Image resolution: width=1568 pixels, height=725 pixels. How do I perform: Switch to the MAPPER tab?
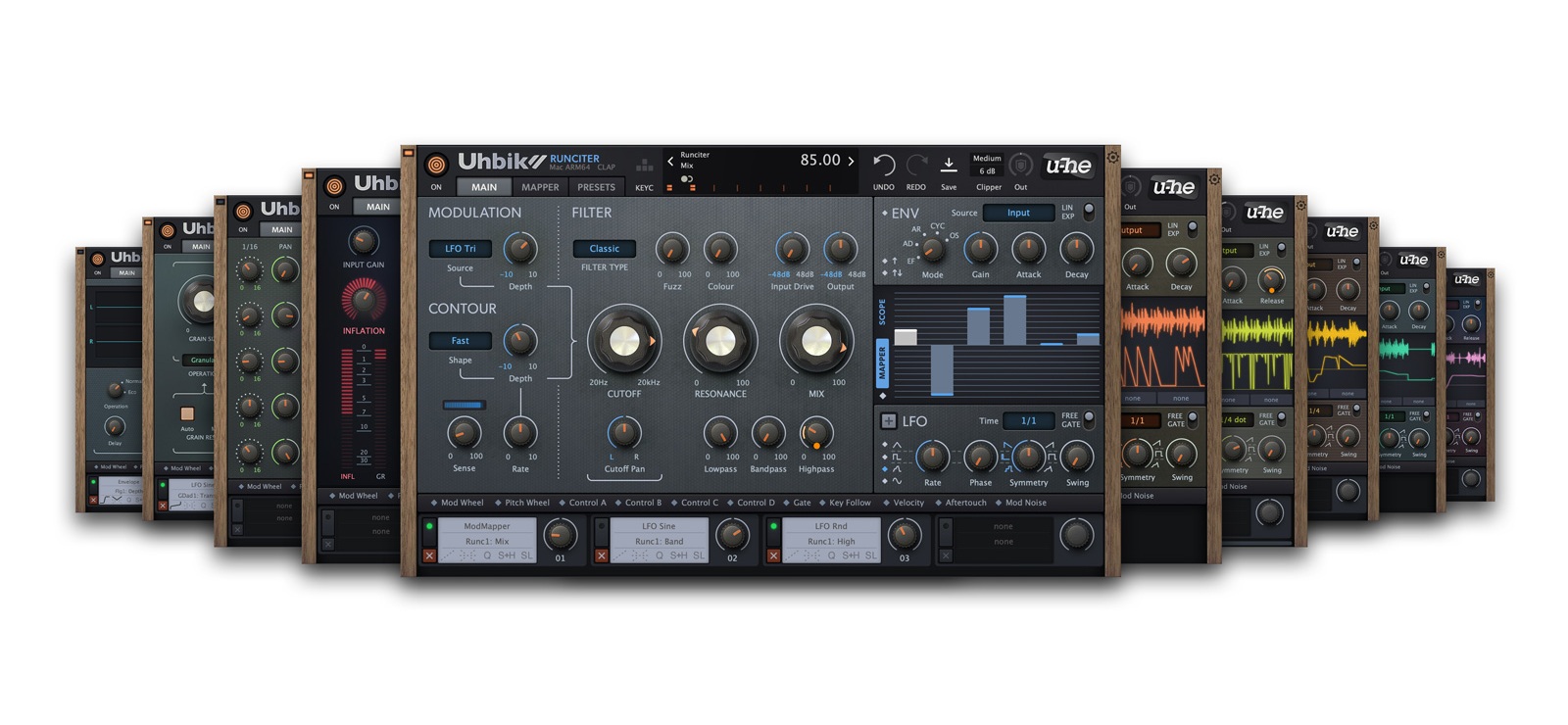point(540,187)
